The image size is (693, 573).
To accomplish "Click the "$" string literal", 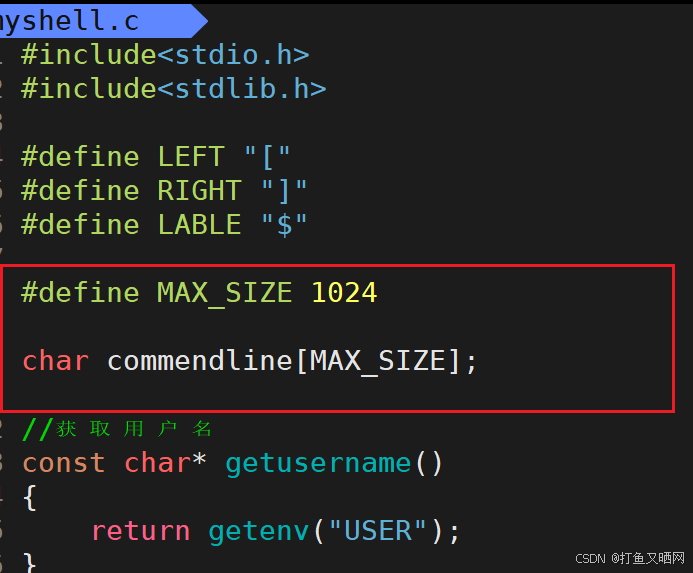I will pyautogui.click(x=284, y=225).
